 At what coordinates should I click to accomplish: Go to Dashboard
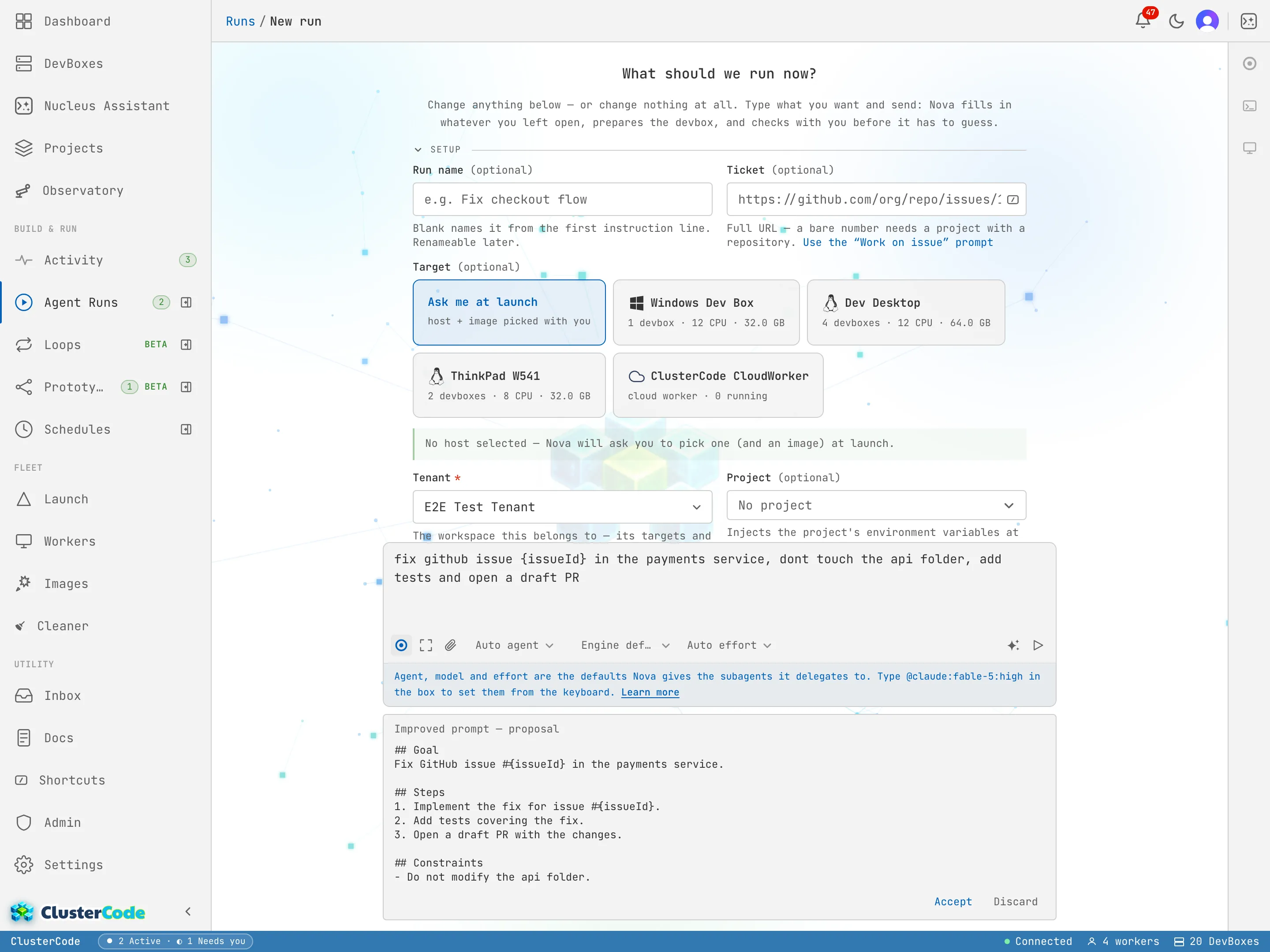[106, 21]
